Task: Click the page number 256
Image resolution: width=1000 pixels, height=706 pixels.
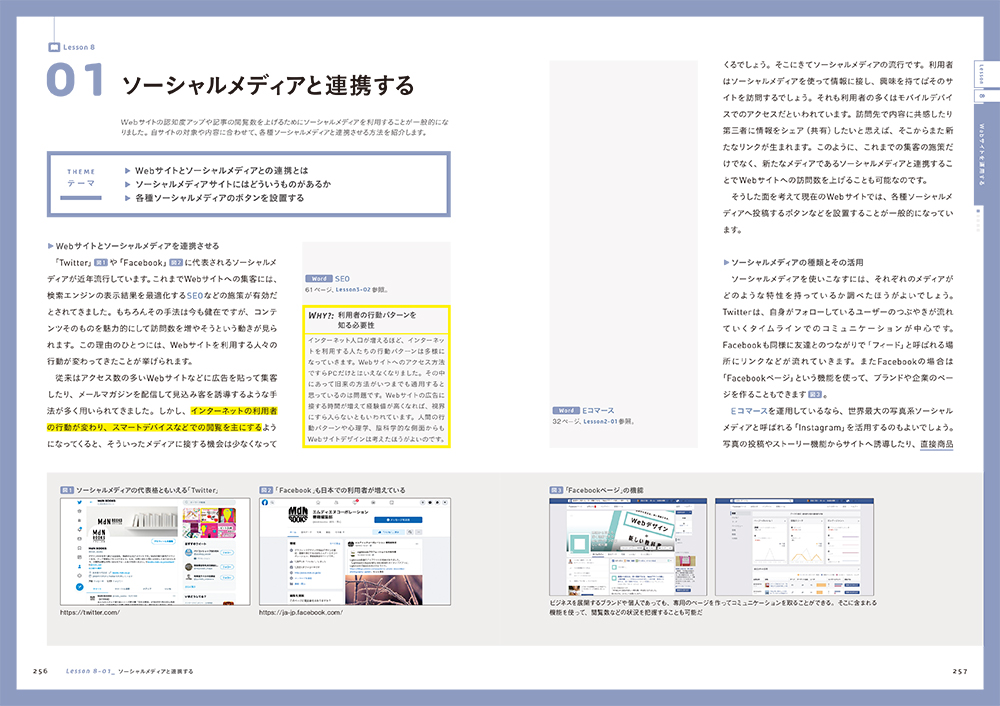Action: click(x=40, y=671)
